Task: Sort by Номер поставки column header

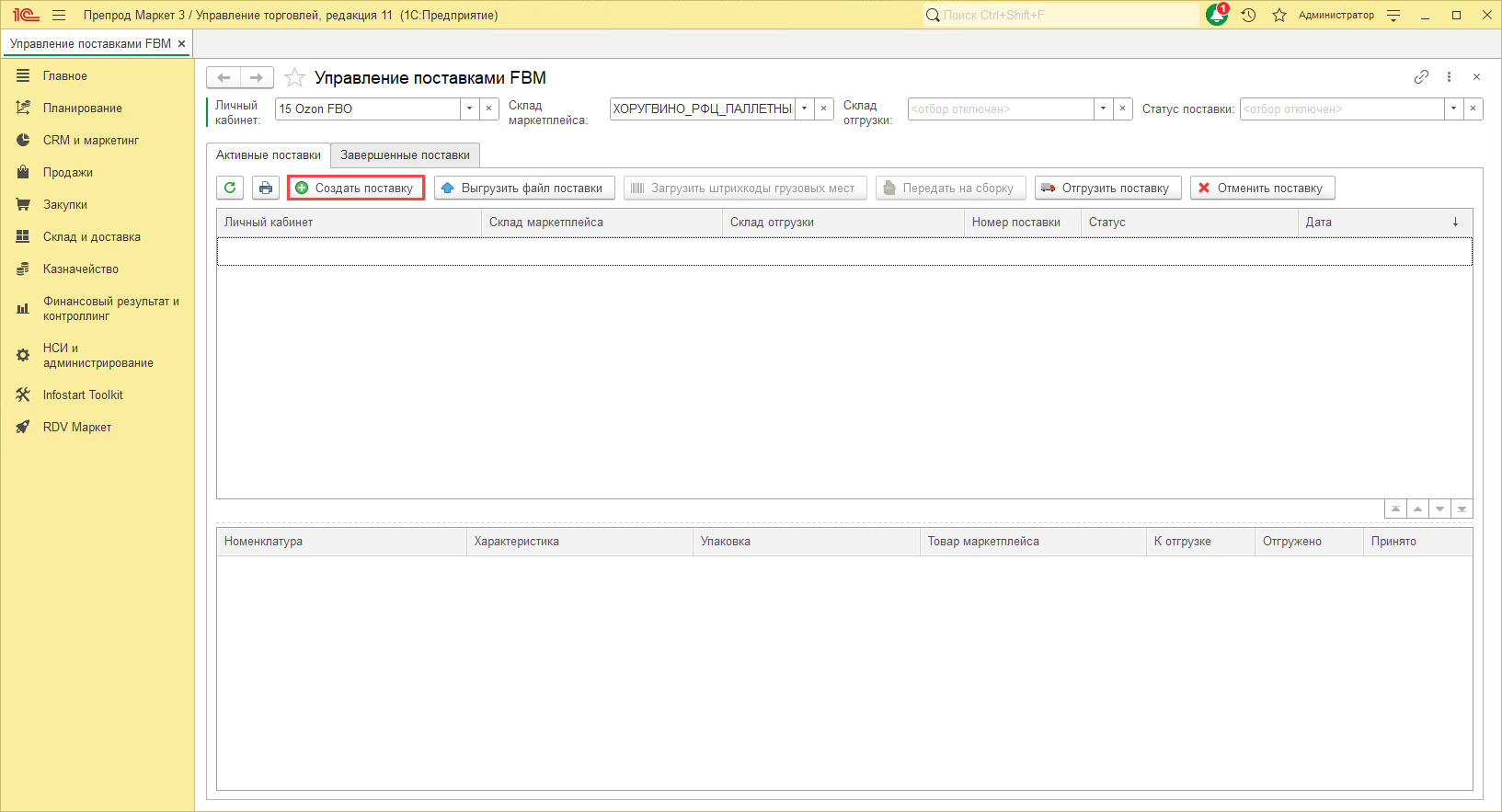Action: pyautogui.click(x=1023, y=222)
